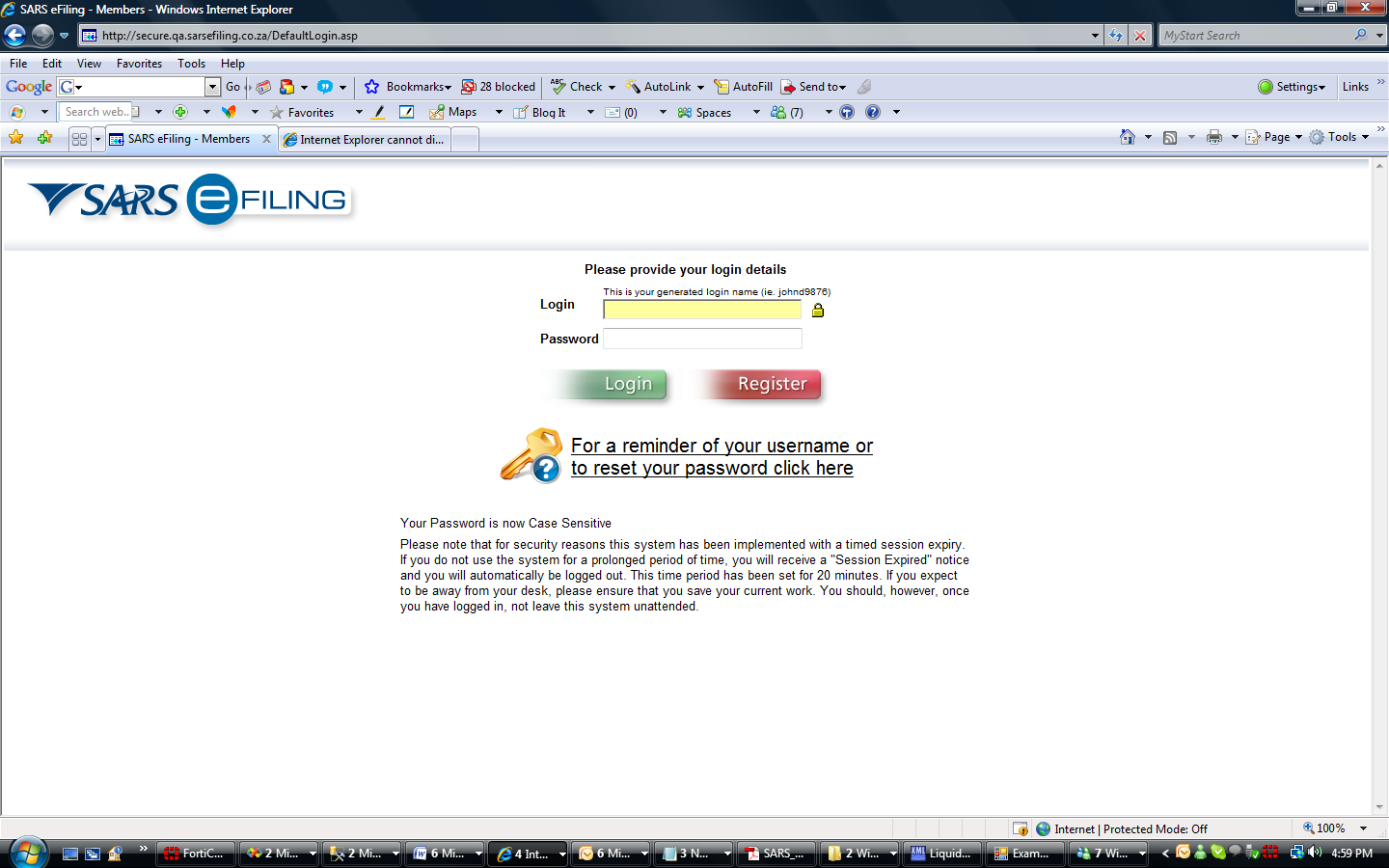Open the Google search box dropdown
1389x868 pixels.
coord(212,87)
